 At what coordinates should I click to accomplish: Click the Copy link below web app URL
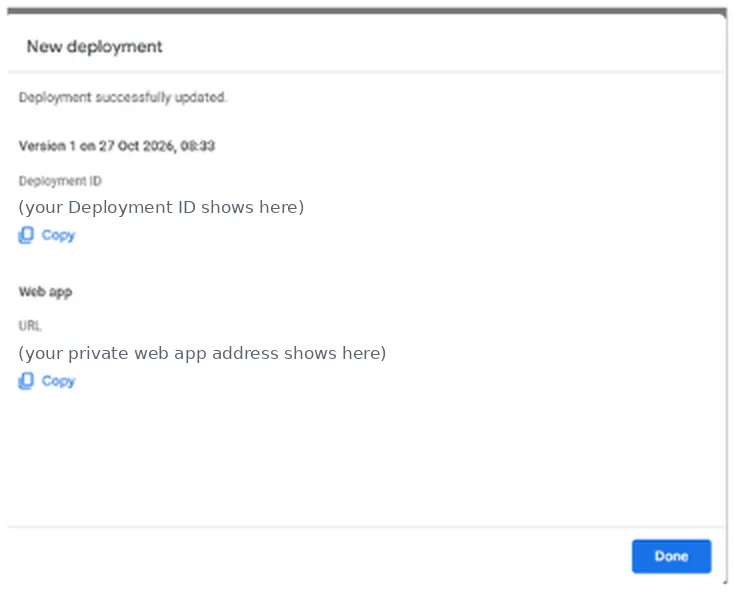(58, 381)
